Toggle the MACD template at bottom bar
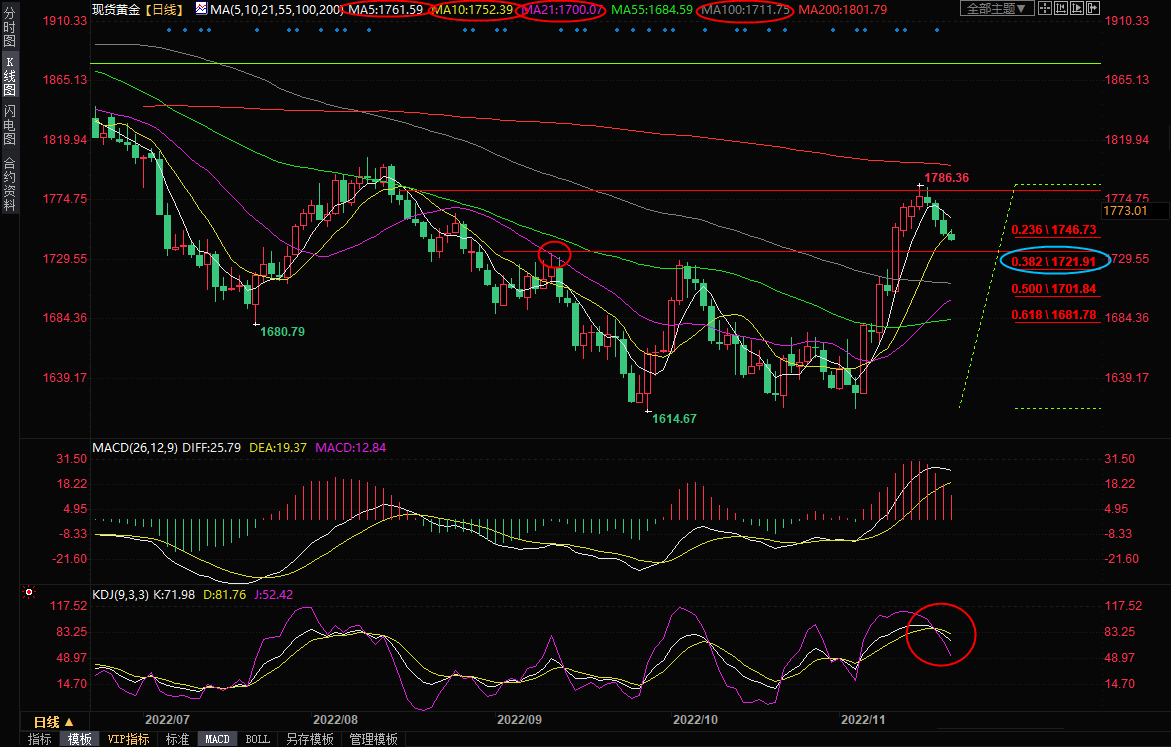 tap(217, 739)
